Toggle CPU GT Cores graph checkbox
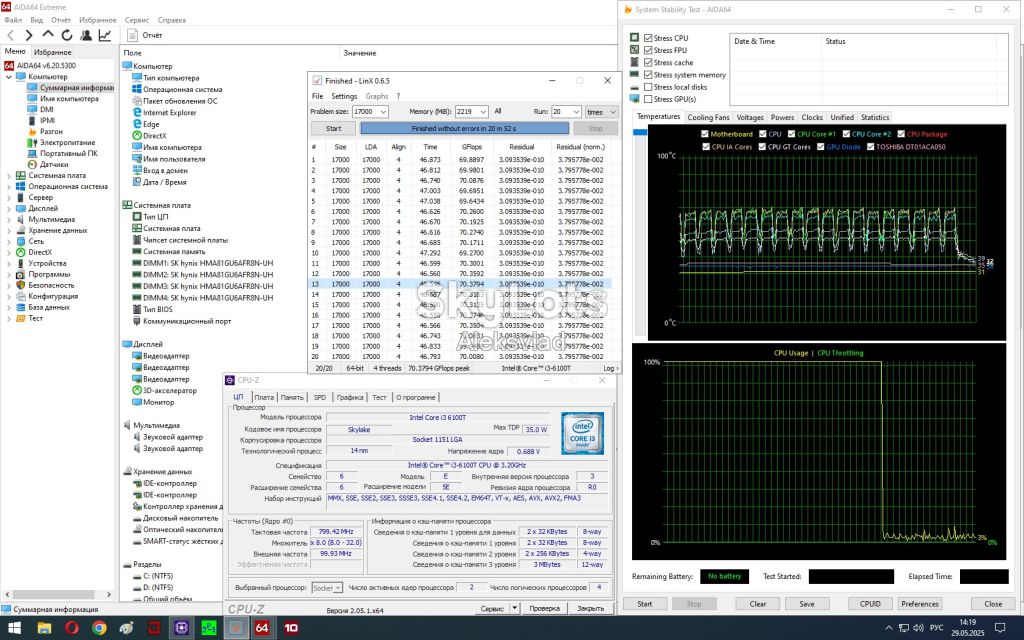 coord(762,147)
